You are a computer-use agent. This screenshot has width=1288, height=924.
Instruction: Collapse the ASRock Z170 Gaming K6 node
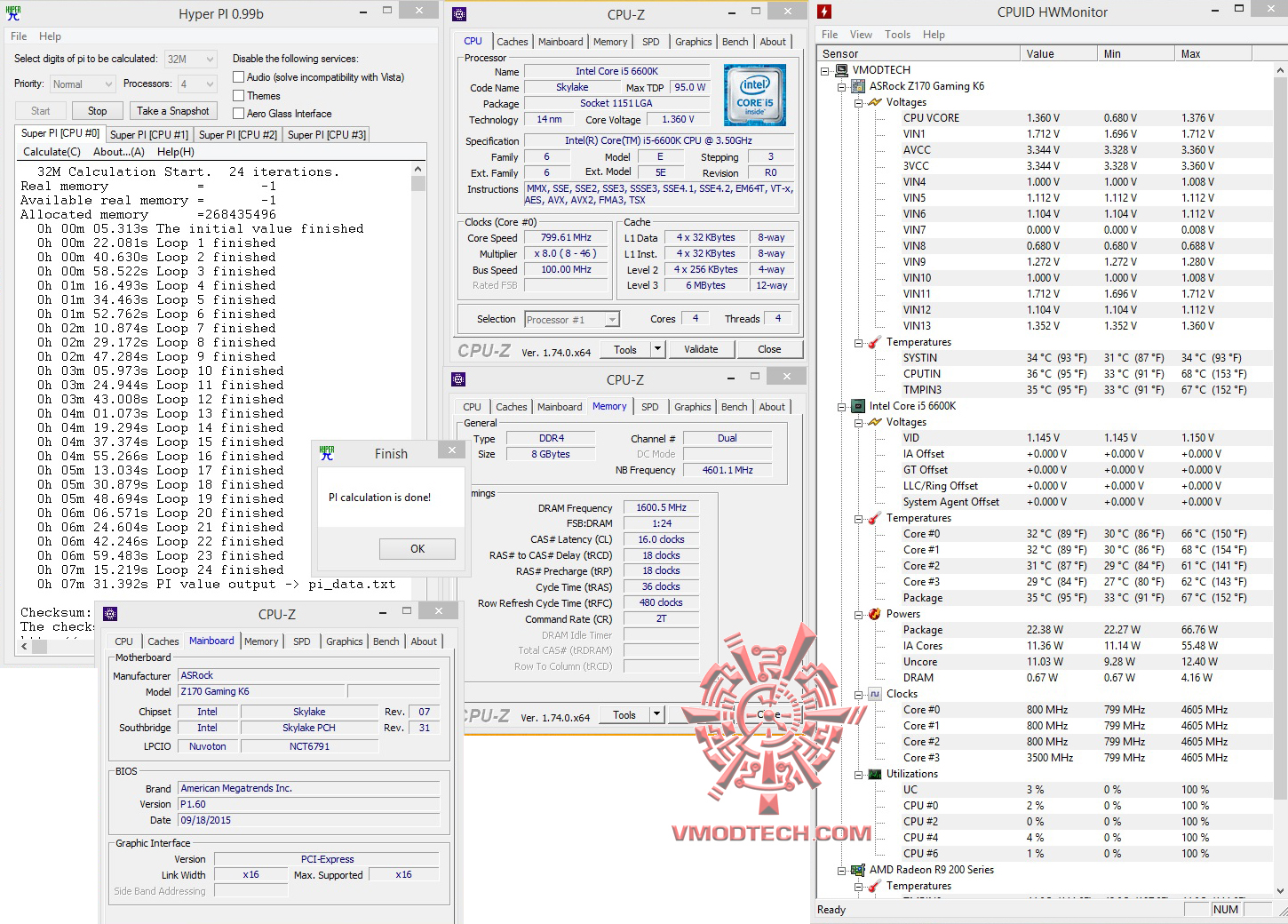[x=841, y=86]
